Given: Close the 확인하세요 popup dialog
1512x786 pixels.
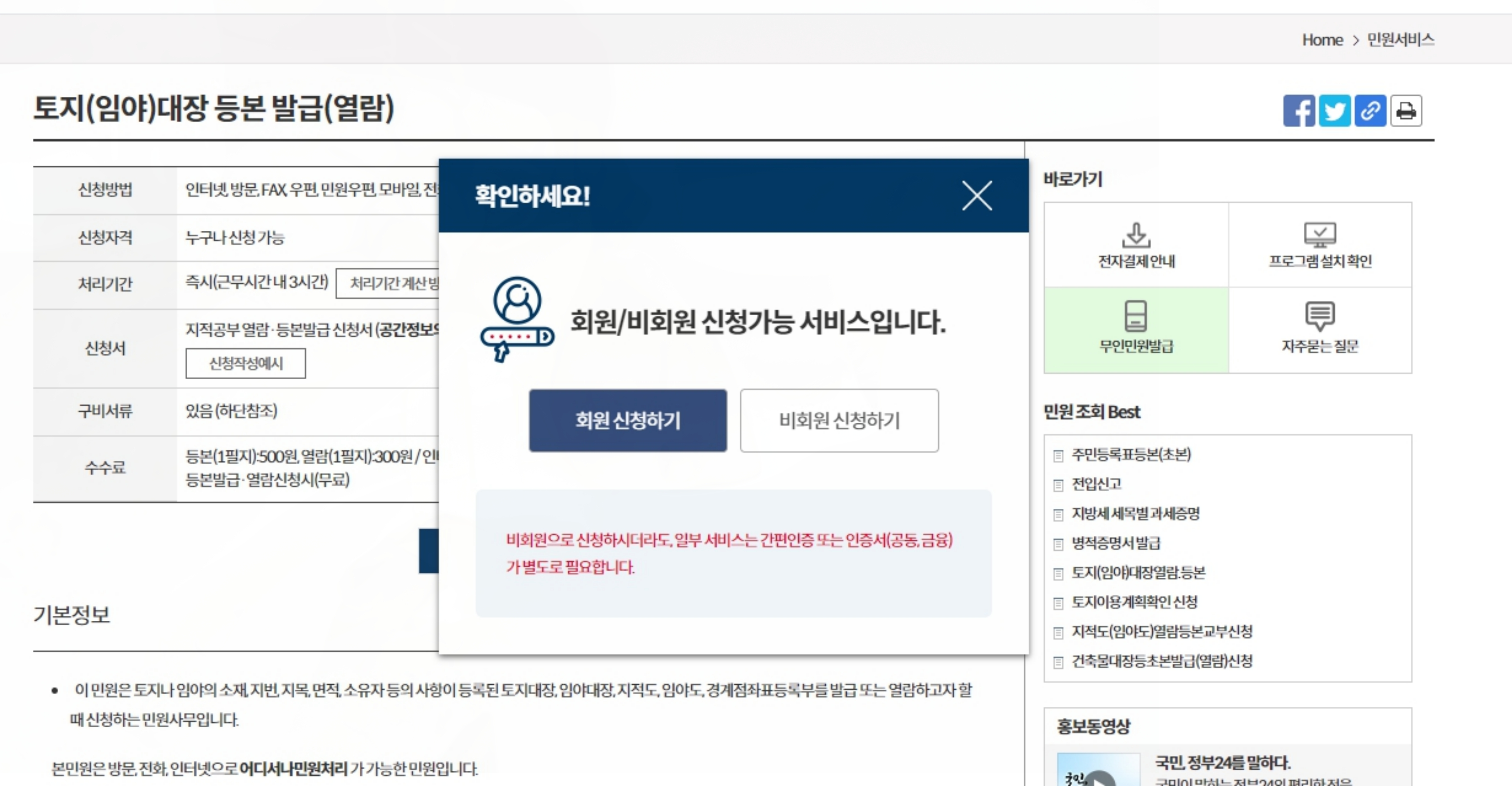Looking at the screenshot, I should coord(977,196).
